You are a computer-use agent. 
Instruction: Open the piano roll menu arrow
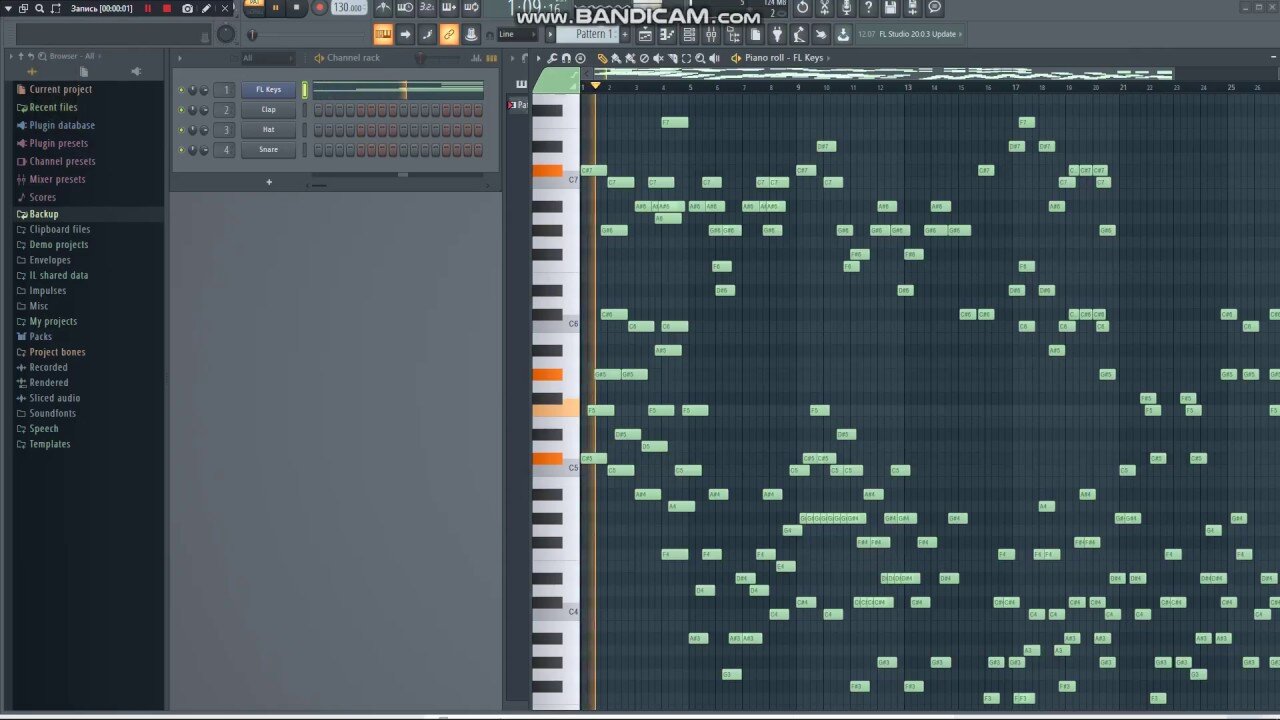pyautogui.click(x=538, y=58)
